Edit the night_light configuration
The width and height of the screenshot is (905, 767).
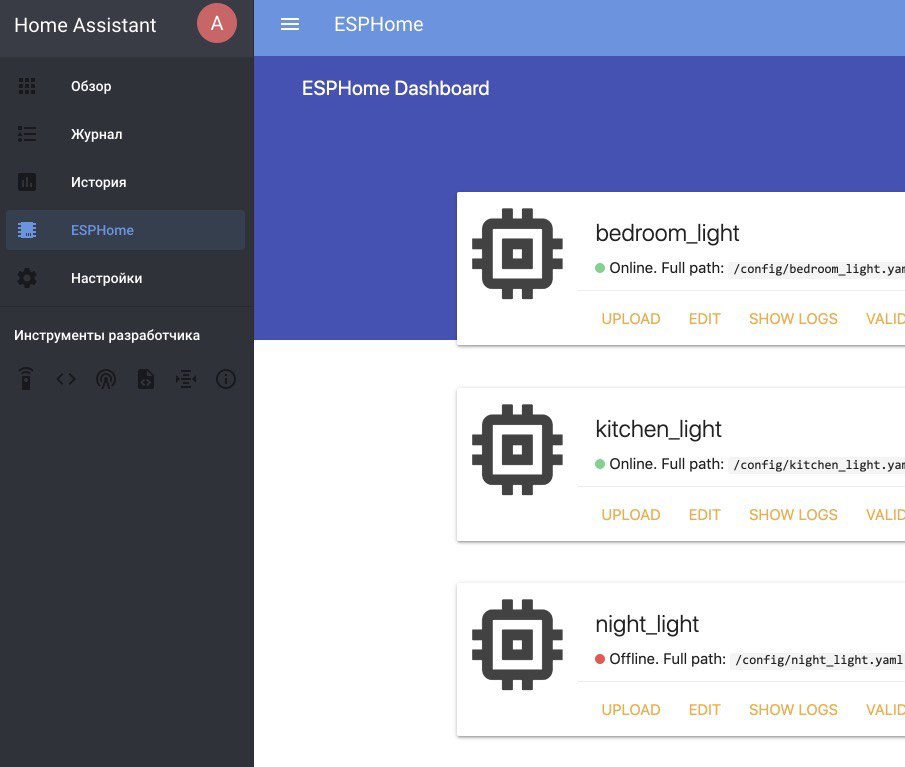705,710
